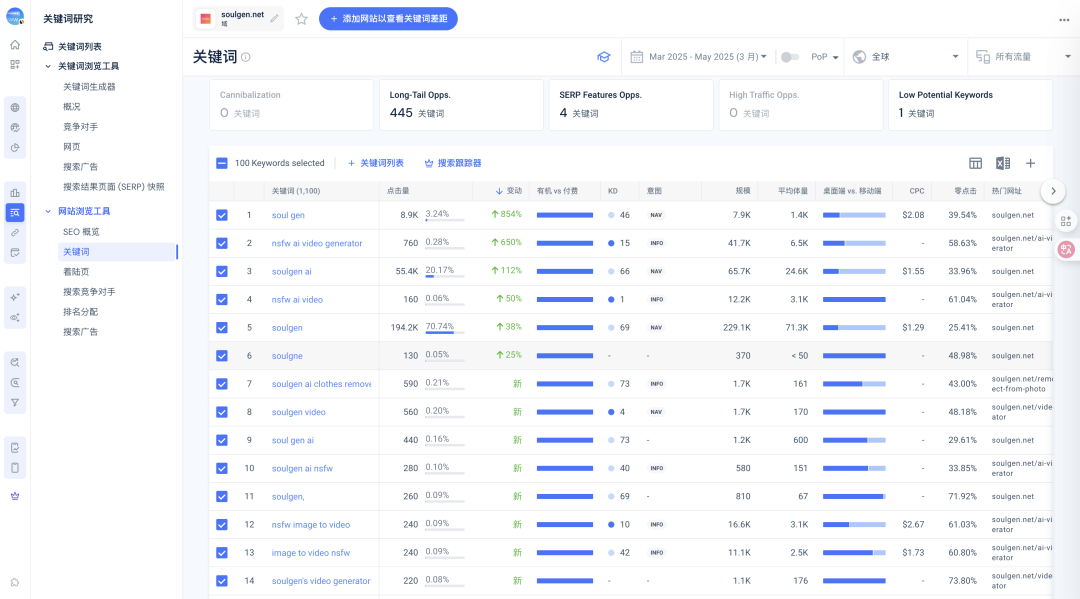Open the bar chart icon in left rail

[x=14, y=193]
